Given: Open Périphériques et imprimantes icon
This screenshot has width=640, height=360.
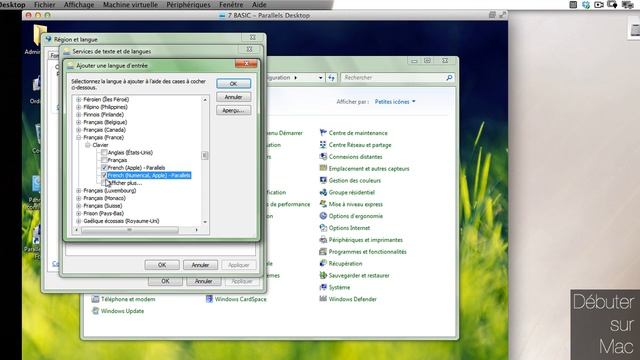Looking at the screenshot, I should point(323,239).
